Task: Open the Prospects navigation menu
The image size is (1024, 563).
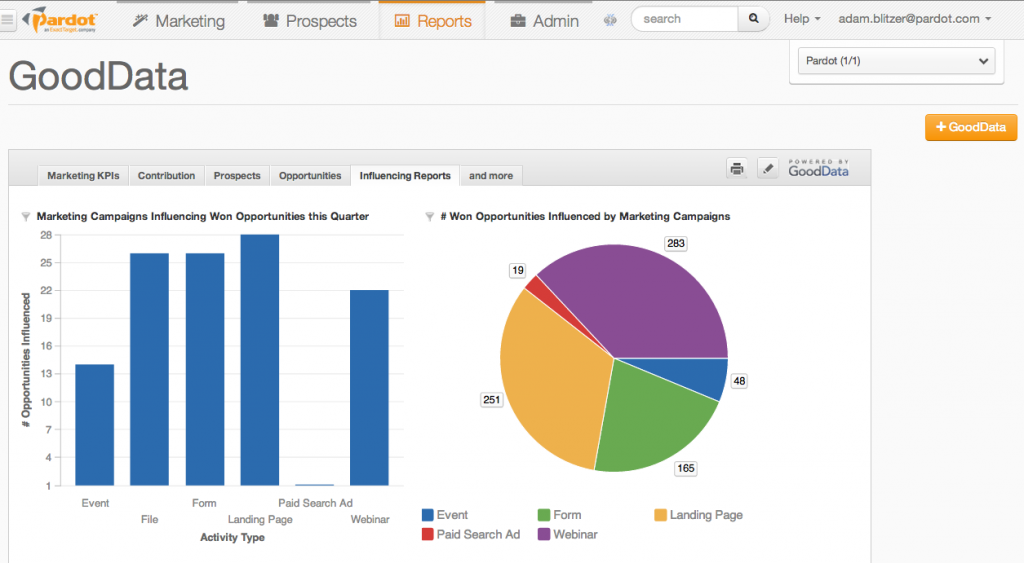Action: (x=309, y=21)
